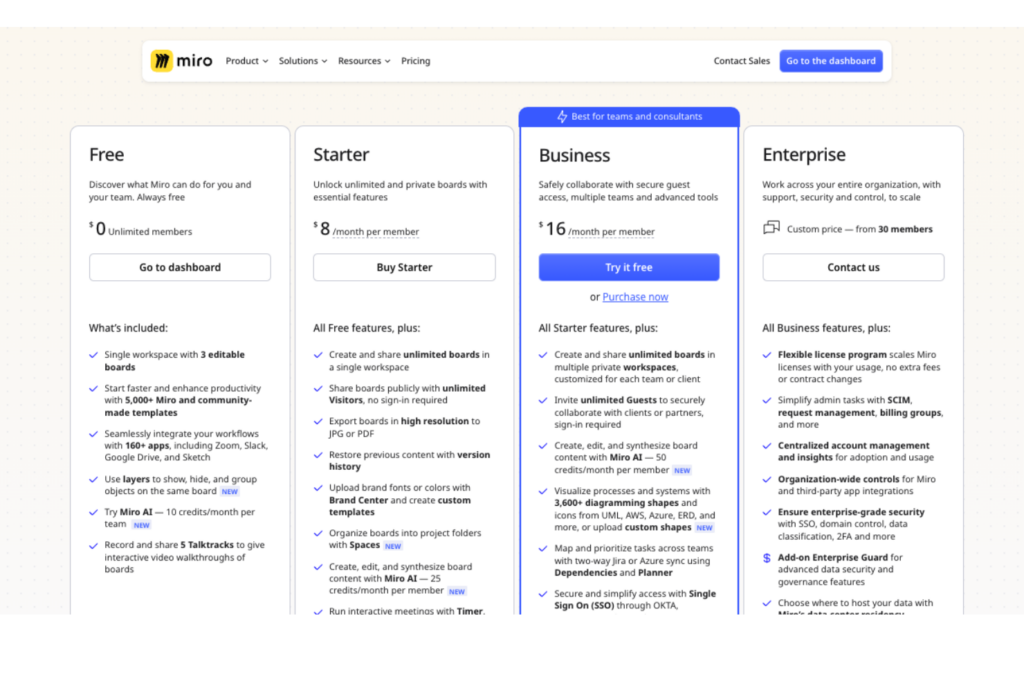Click Try it free in Business plan
1024x683 pixels.
click(x=629, y=267)
